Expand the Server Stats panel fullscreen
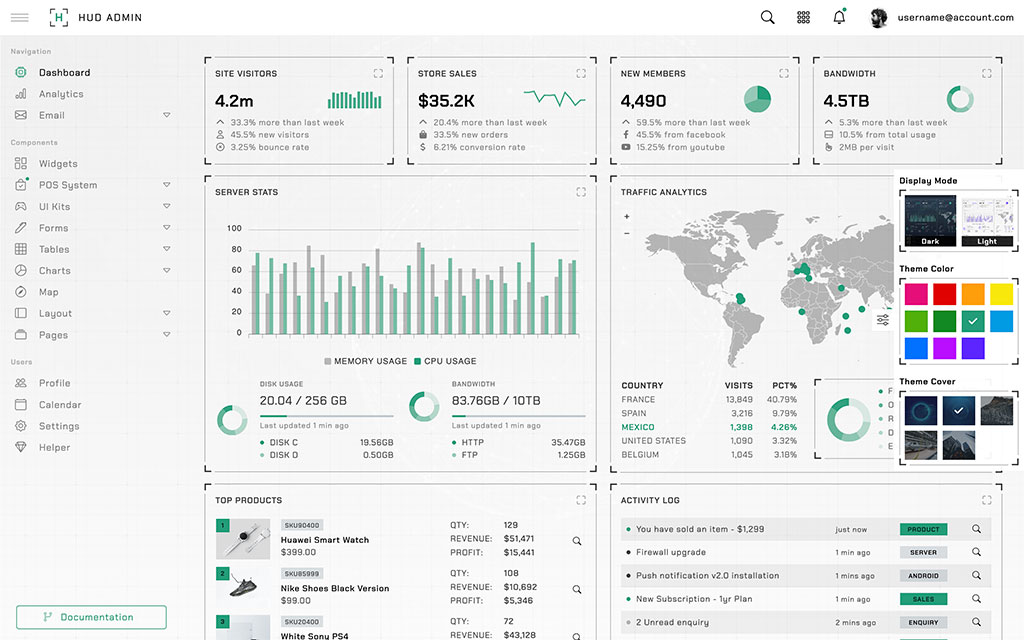The width and height of the screenshot is (1024, 640). tap(581, 192)
